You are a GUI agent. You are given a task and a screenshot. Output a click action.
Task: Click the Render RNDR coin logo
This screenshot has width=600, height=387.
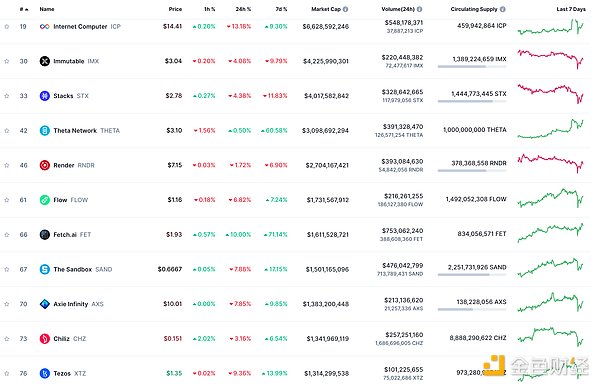[45, 165]
